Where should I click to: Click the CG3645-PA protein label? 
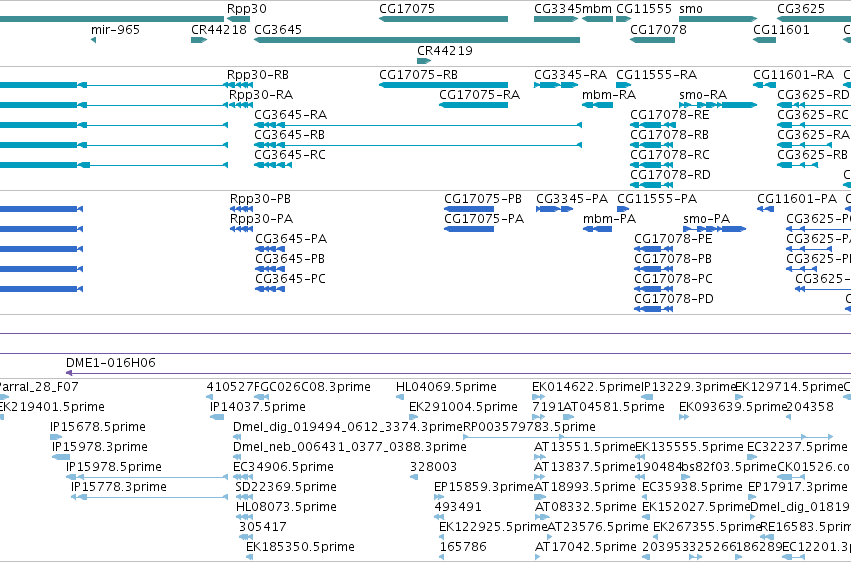pyautogui.click(x=291, y=239)
